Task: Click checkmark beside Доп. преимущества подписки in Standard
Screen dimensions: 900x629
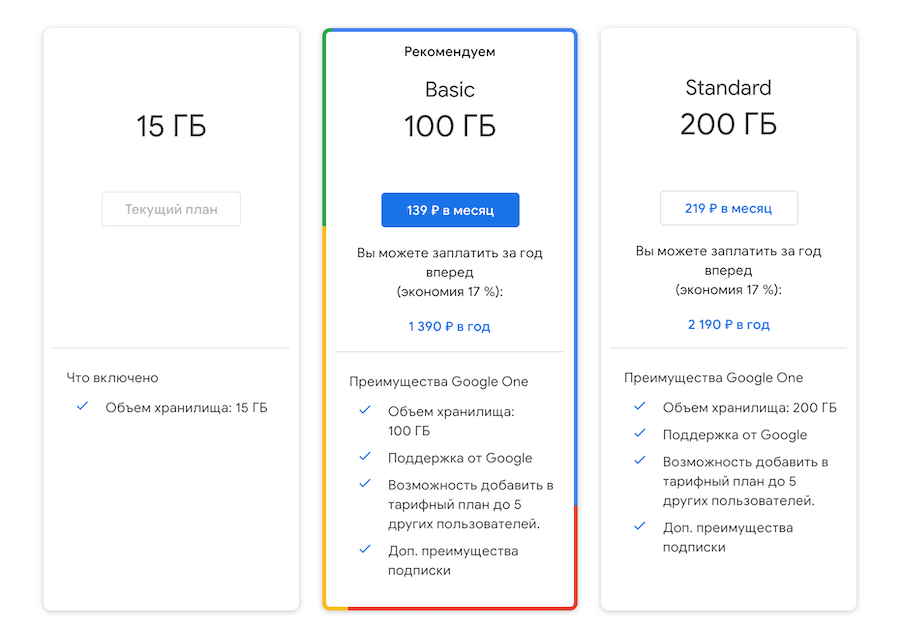Action: (x=640, y=528)
